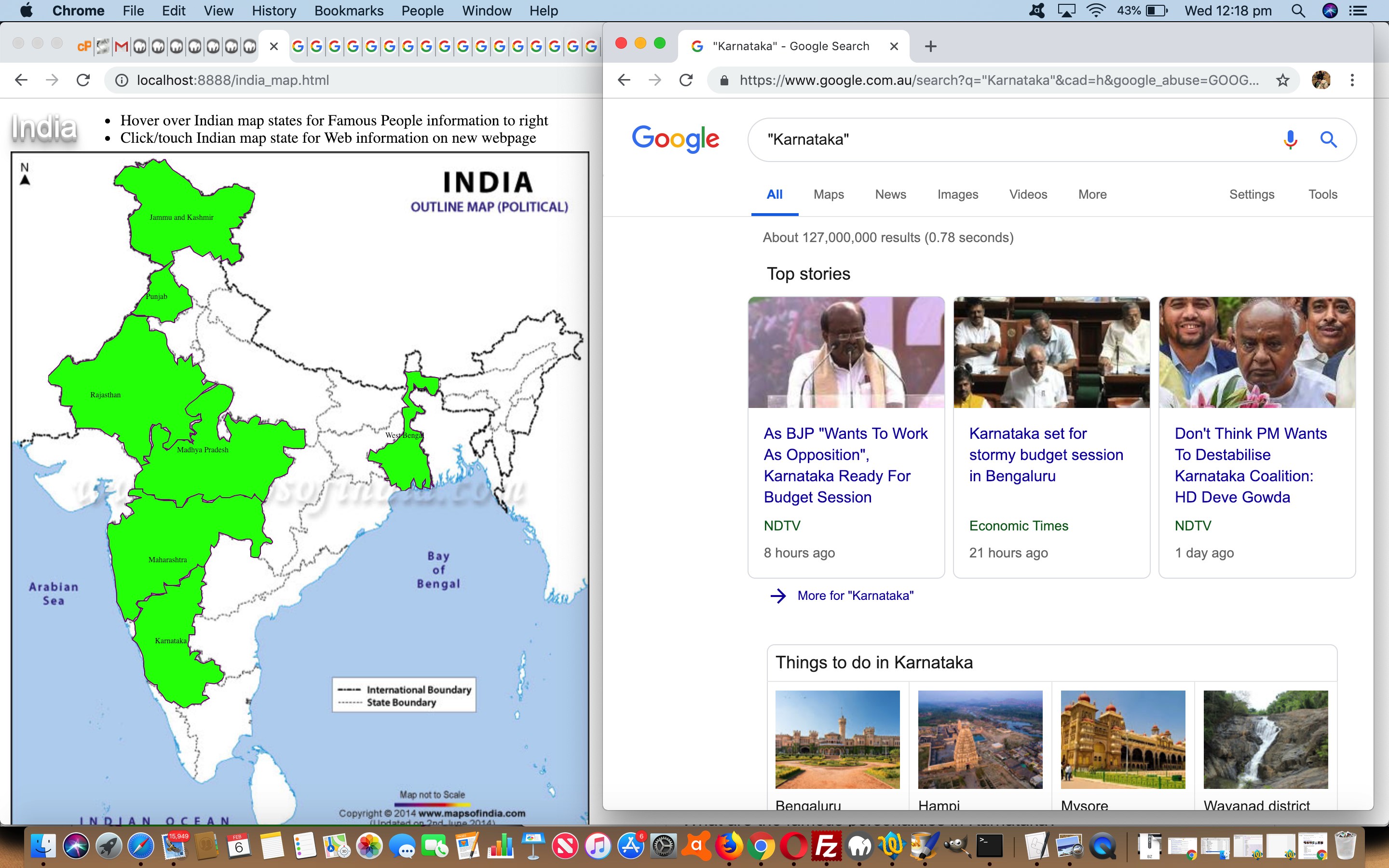Screen dimensions: 1389x868
Task: Click the Google logo to go home
Action: point(675,138)
